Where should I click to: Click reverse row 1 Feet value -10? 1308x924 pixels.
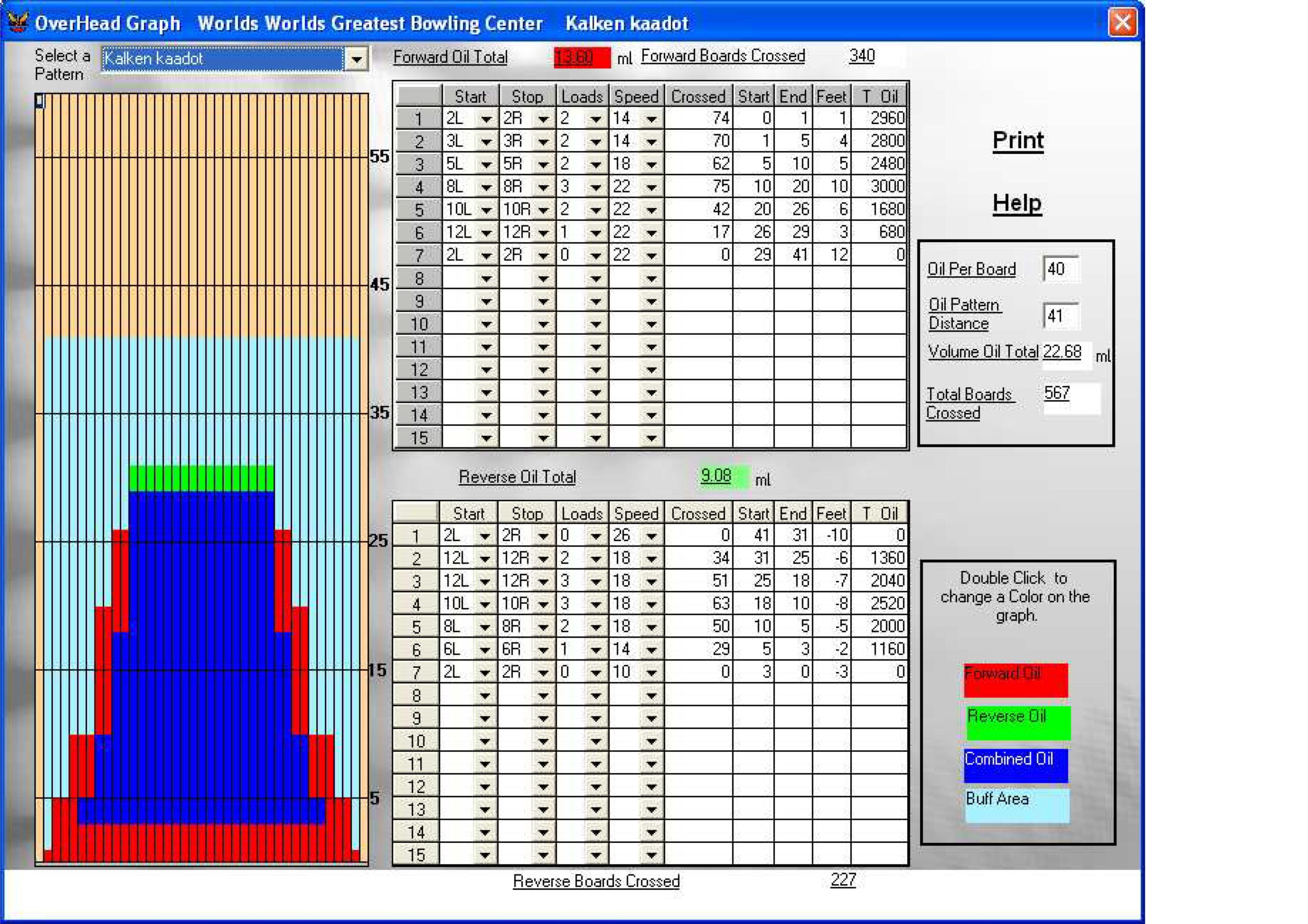[x=832, y=535]
